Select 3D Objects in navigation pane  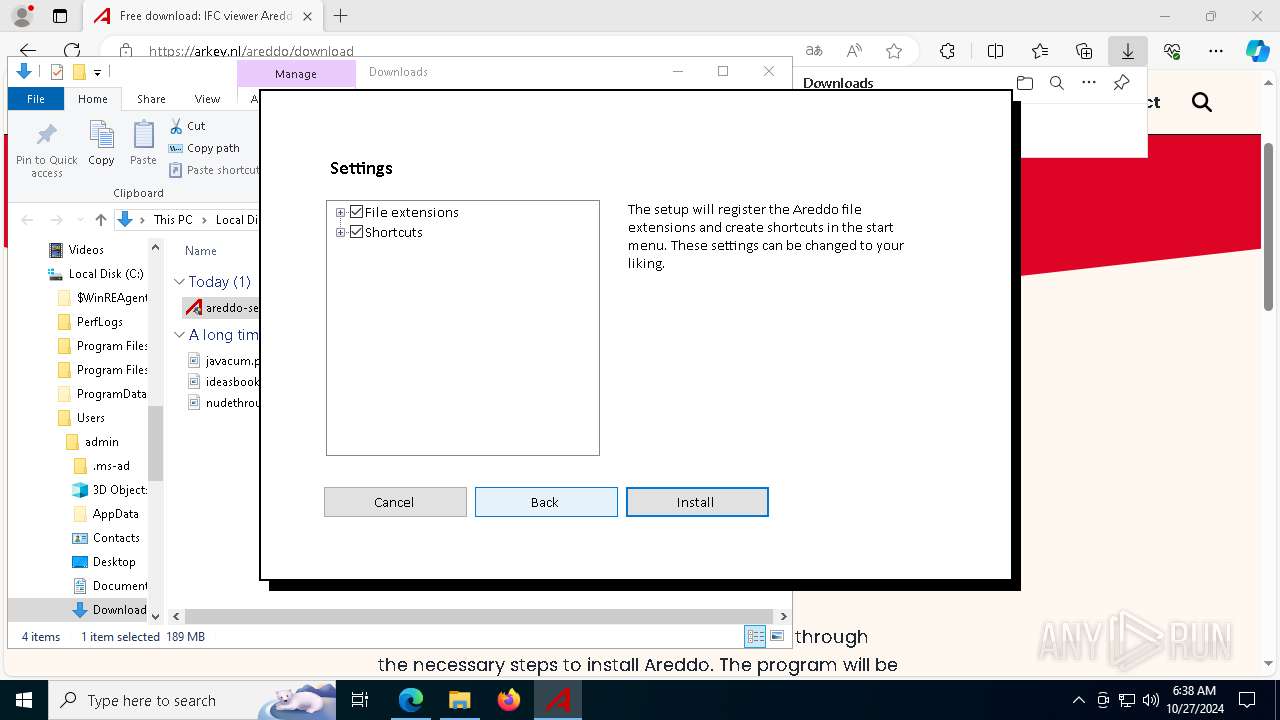pos(119,490)
